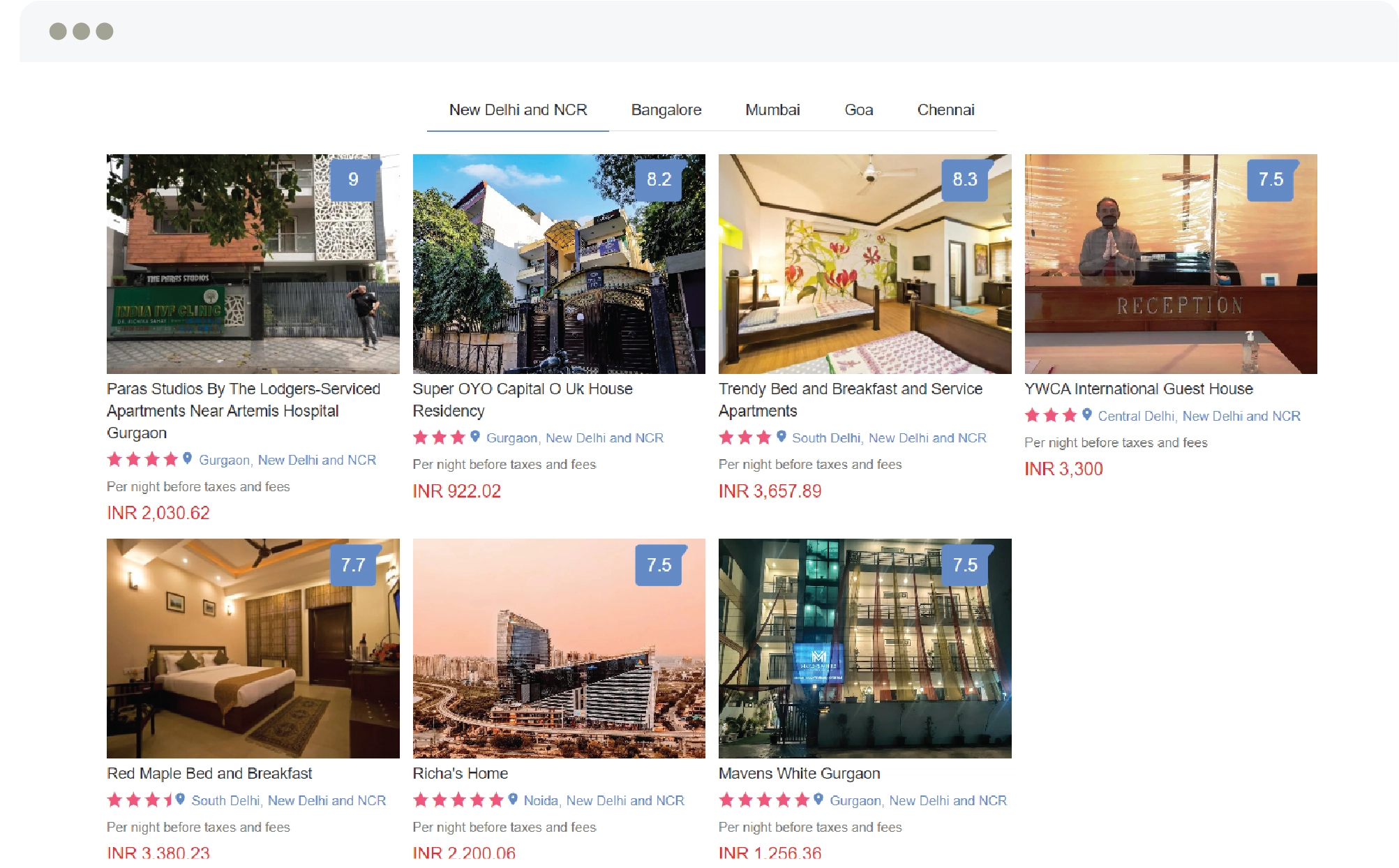This screenshot has height=868, width=1399.
Task: Click the 9 rating badge on Paras Studios
Action: [x=354, y=179]
